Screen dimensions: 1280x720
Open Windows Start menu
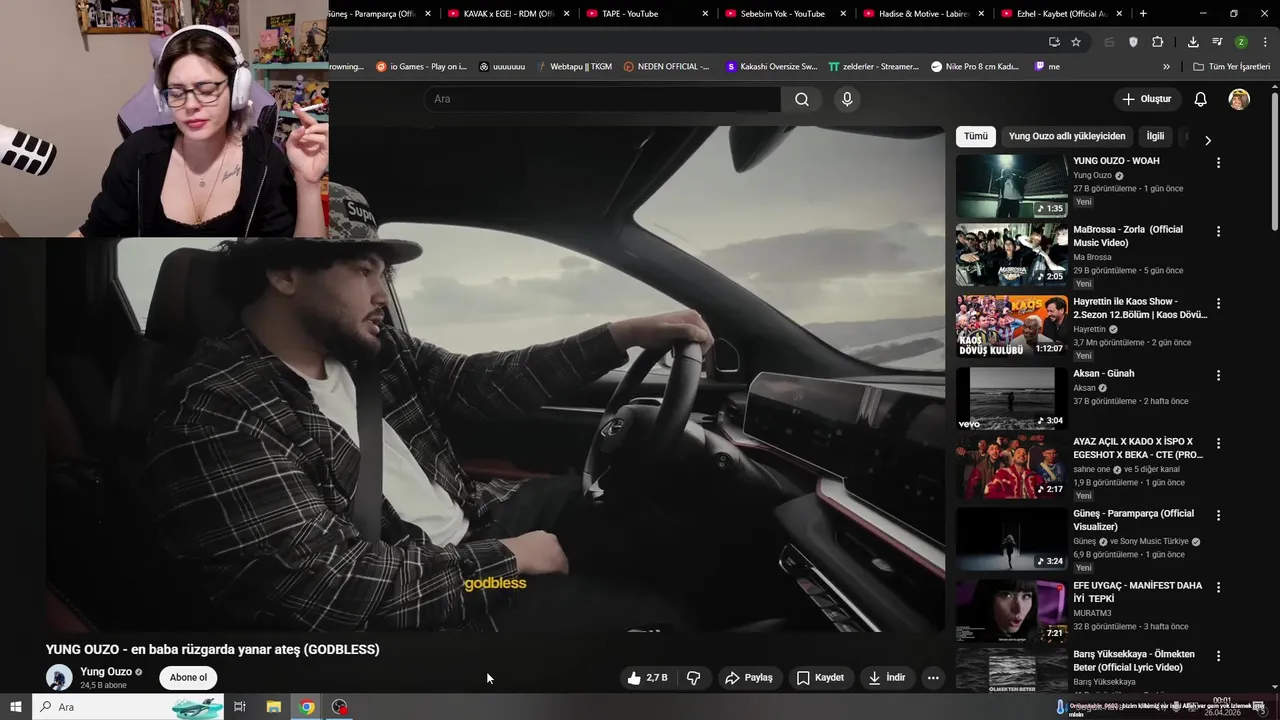tap(16, 707)
